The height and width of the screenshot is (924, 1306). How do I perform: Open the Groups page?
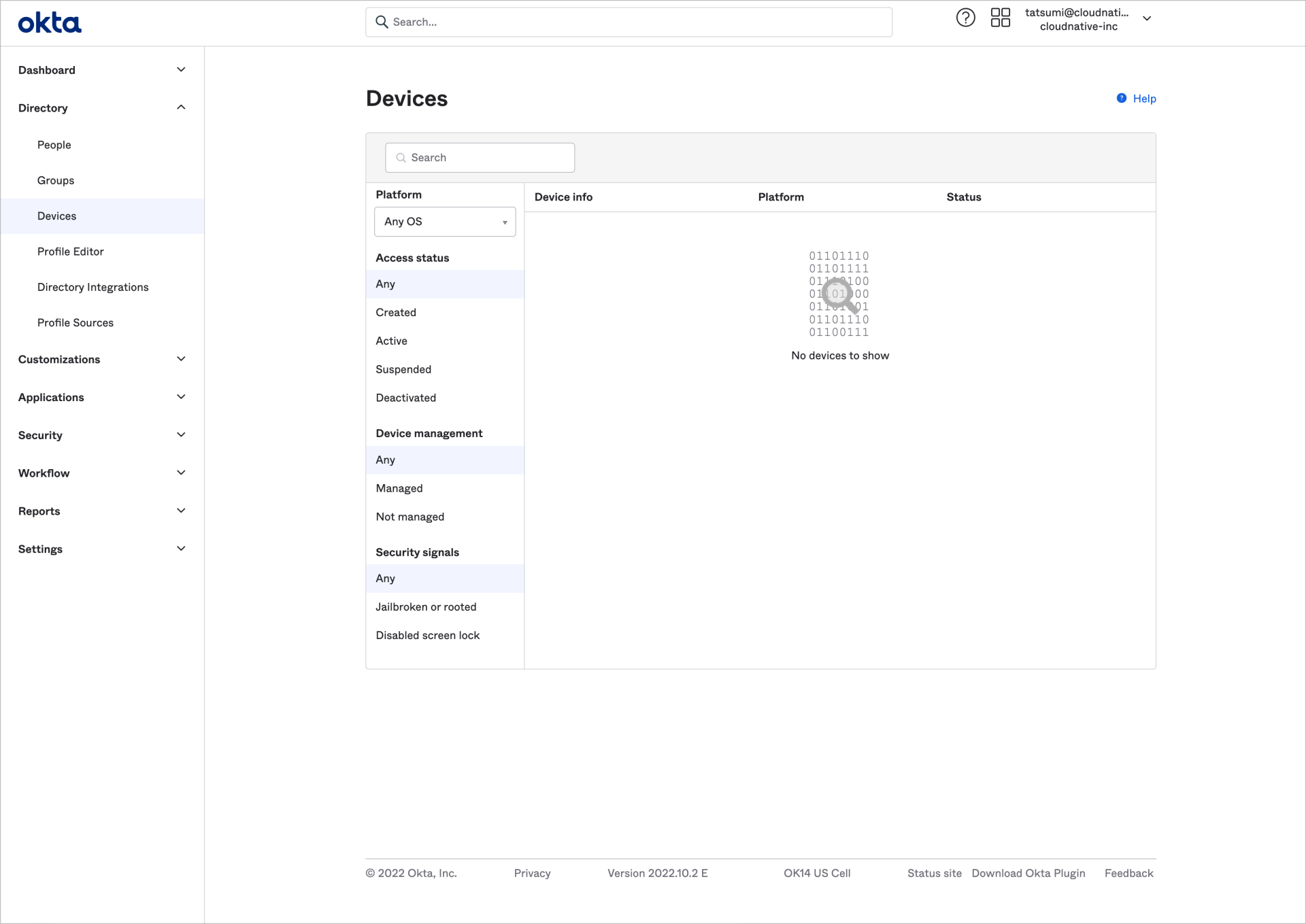[55, 180]
